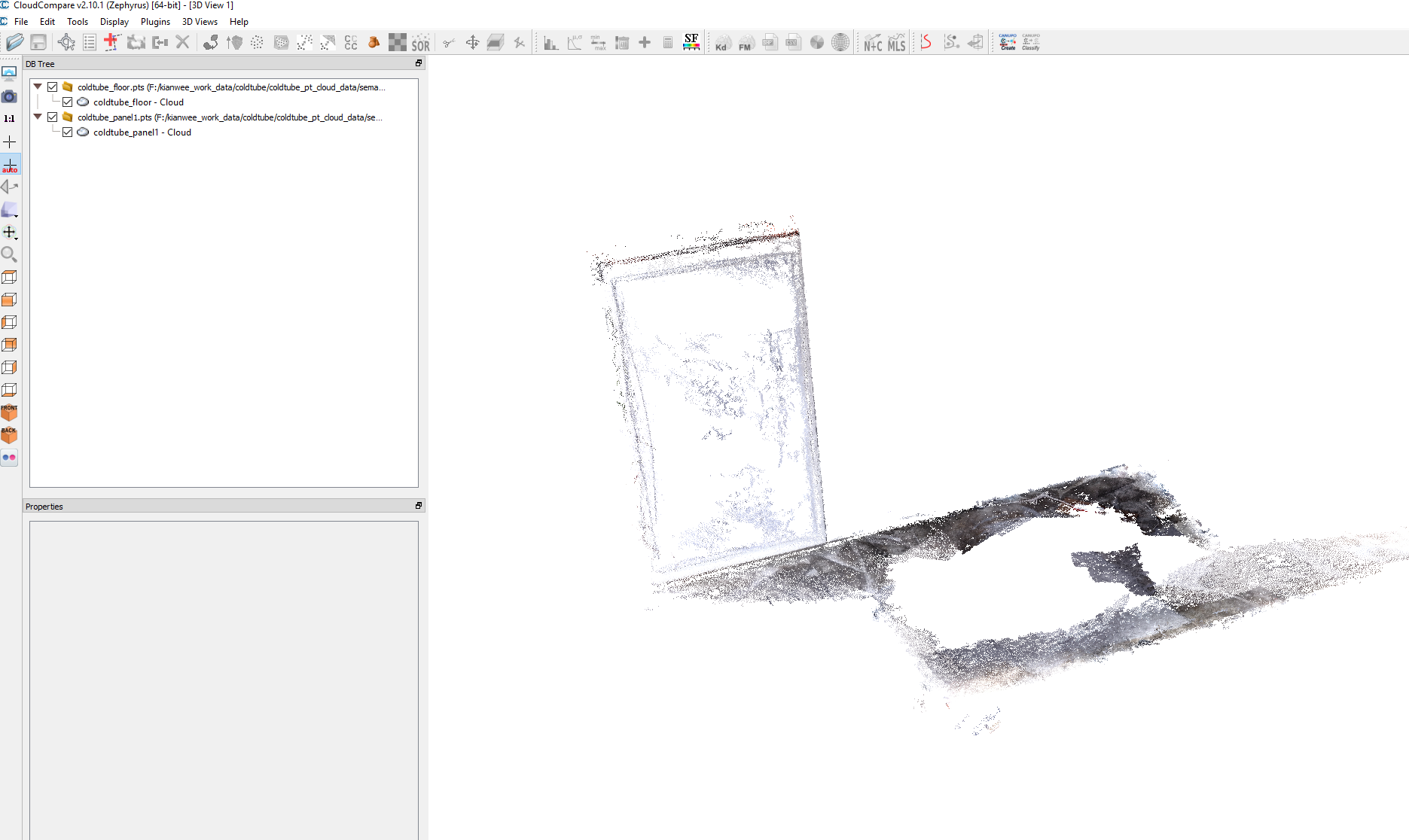1409x840 pixels.
Task: Launch the MLS smoothing plugin
Action: 896,42
